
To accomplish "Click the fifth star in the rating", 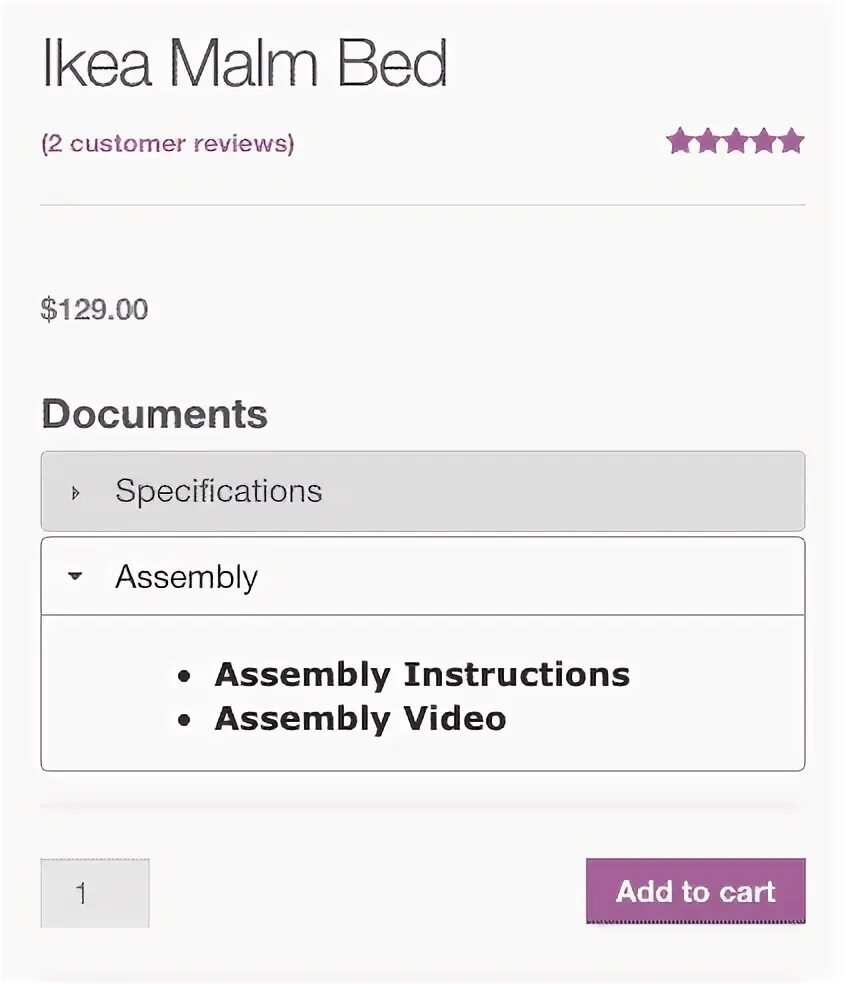I will point(791,142).
